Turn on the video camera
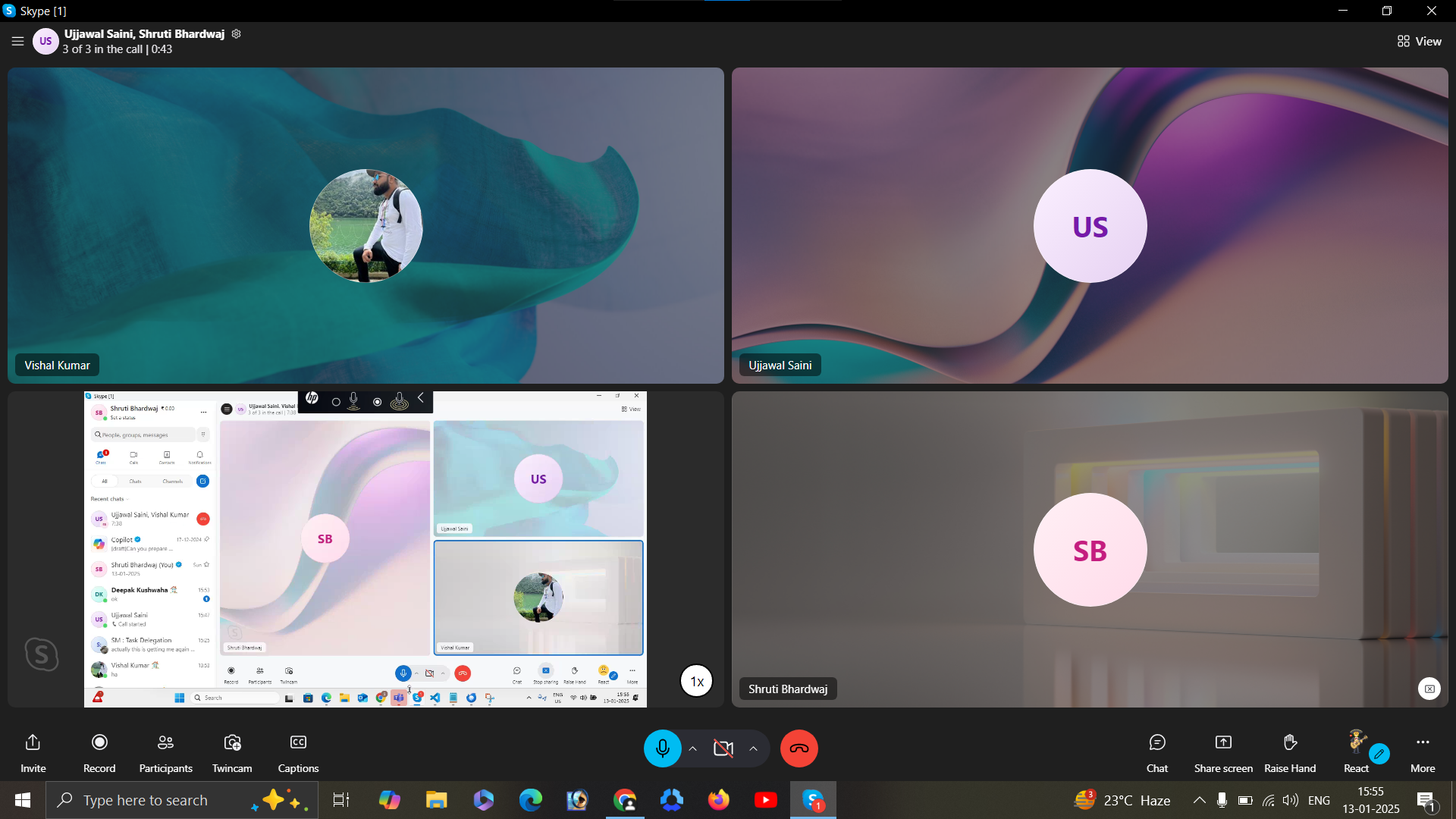 723,748
